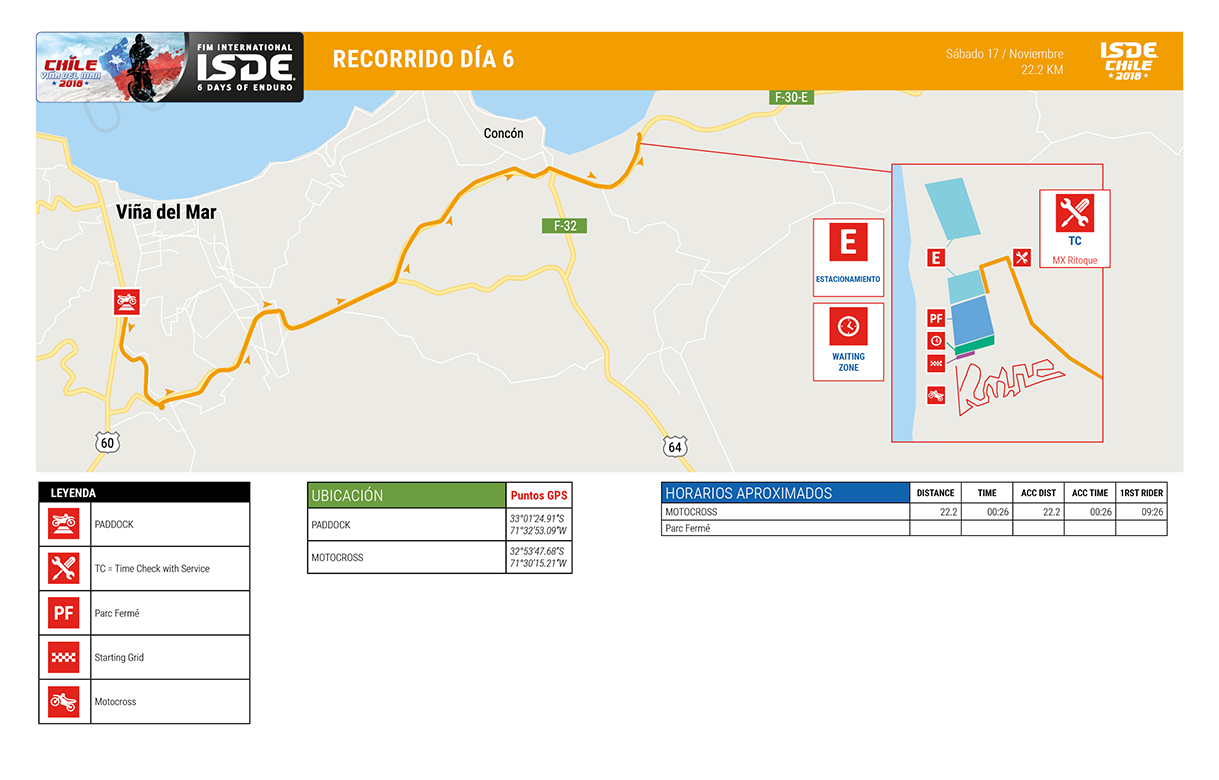The height and width of the screenshot is (780, 1219).
Task: Click the large wrench icon above TC
Action: coord(1075,213)
